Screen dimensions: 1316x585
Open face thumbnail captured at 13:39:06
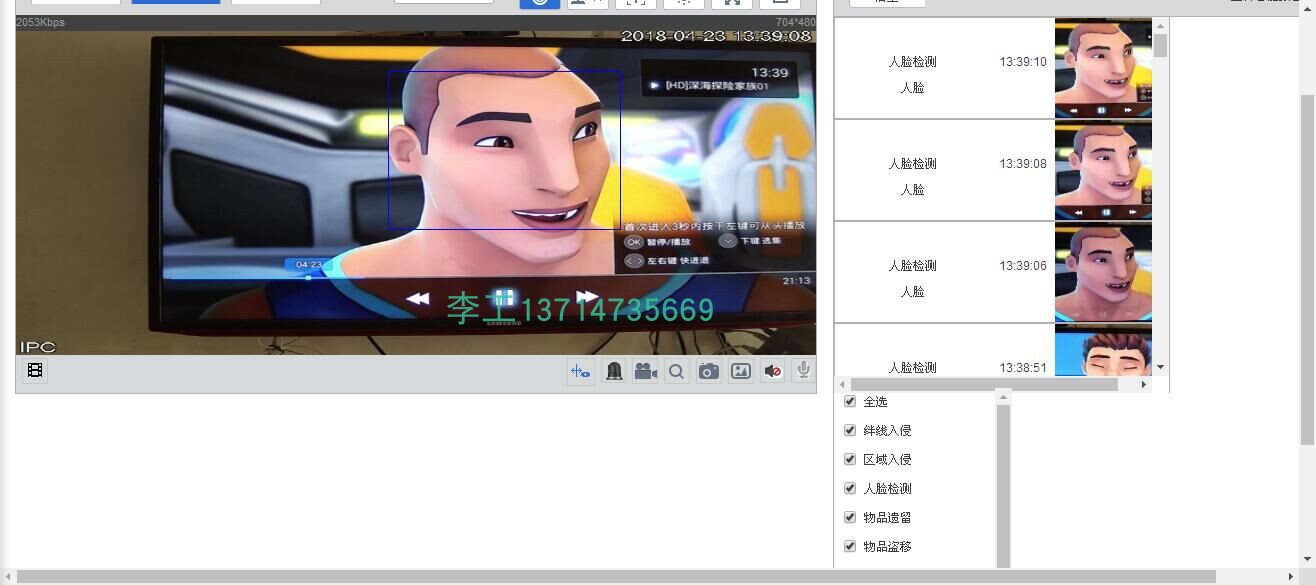(x=1103, y=272)
